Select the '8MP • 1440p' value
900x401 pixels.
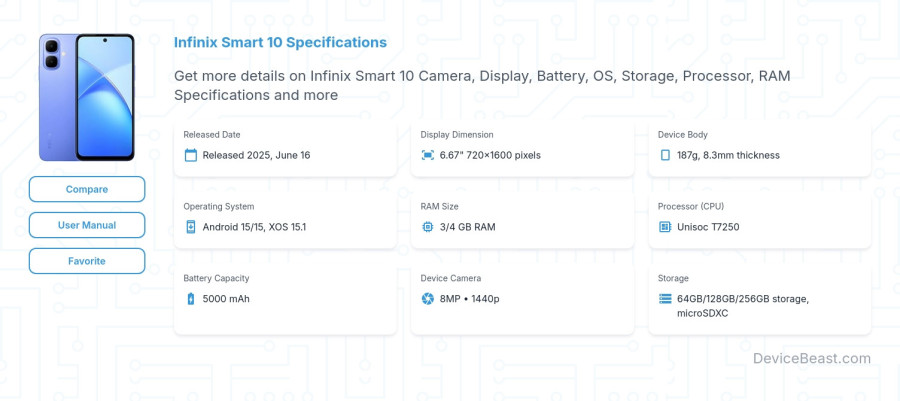(x=470, y=298)
